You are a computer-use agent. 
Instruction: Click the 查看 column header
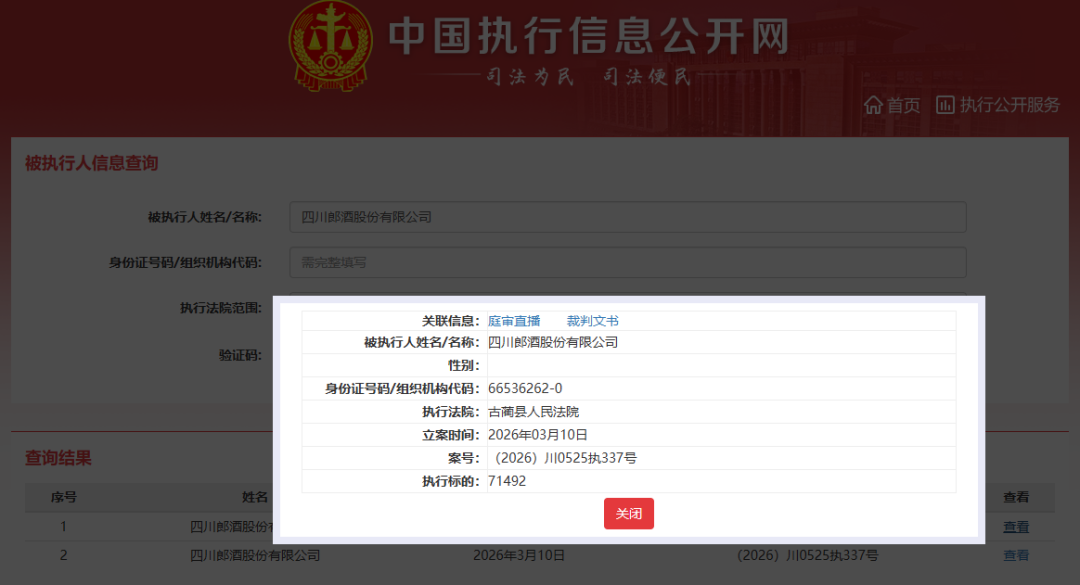pyautogui.click(x=1015, y=497)
